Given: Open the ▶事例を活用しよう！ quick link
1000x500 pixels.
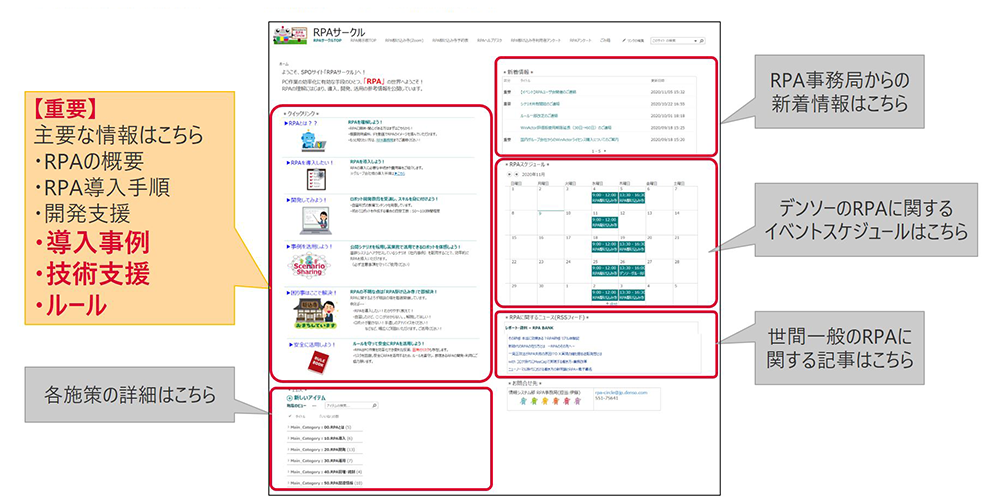Looking at the screenshot, I should click(308, 245).
